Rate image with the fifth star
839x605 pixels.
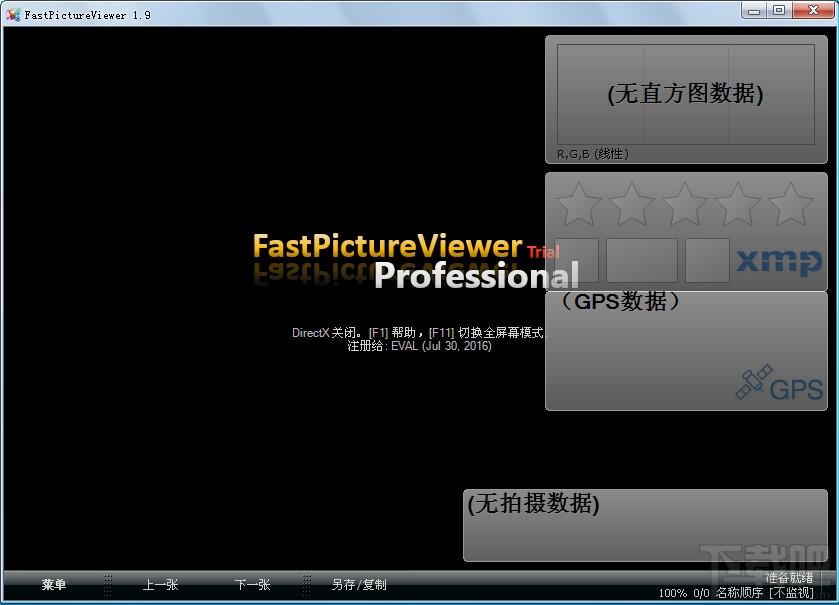791,204
